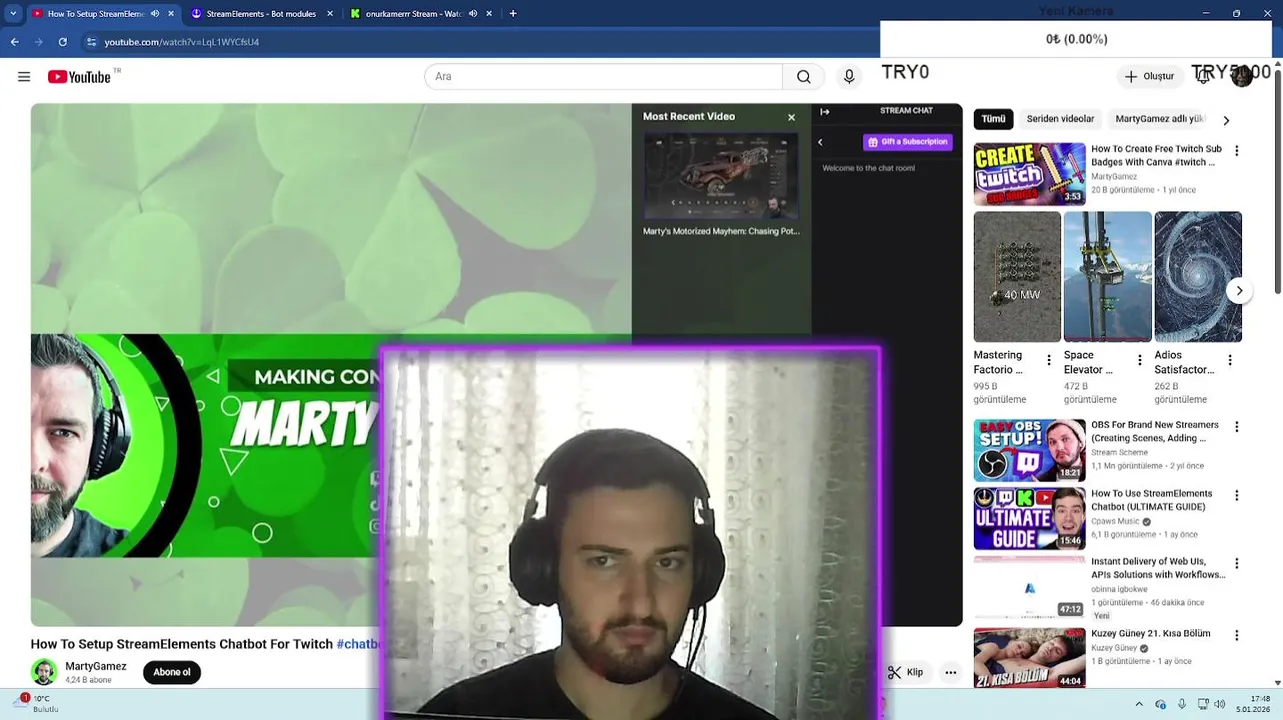Click the Oluştur create button
This screenshot has height=720, width=1283.
[1149, 77]
